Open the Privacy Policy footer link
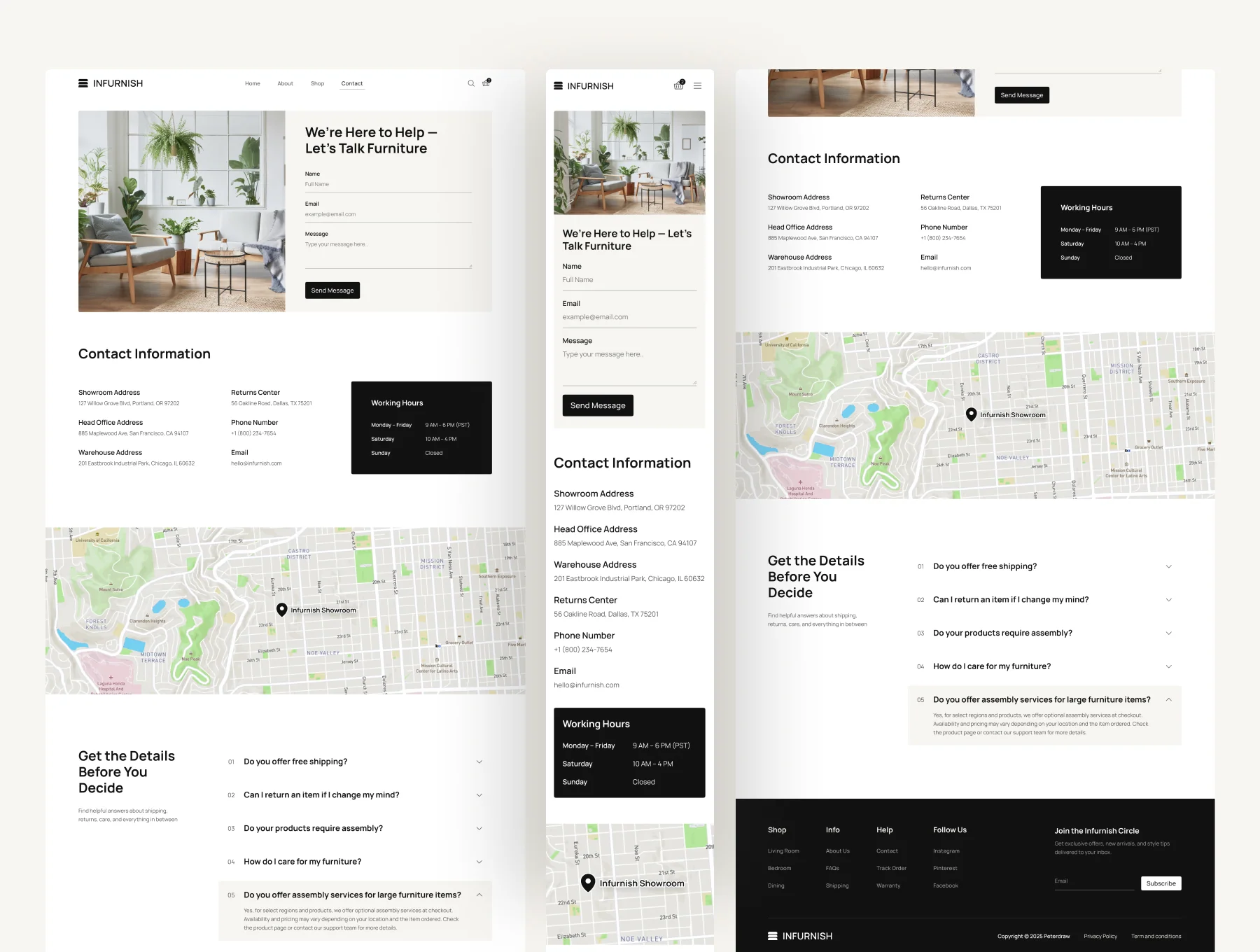Image resolution: width=1260 pixels, height=952 pixels. (x=1100, y=937)
